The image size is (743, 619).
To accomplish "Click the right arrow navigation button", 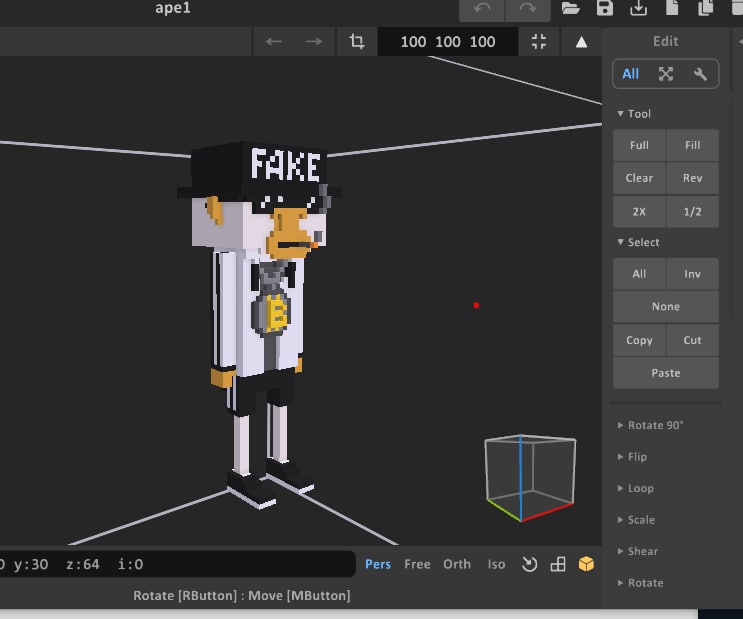I will (313, 42).
